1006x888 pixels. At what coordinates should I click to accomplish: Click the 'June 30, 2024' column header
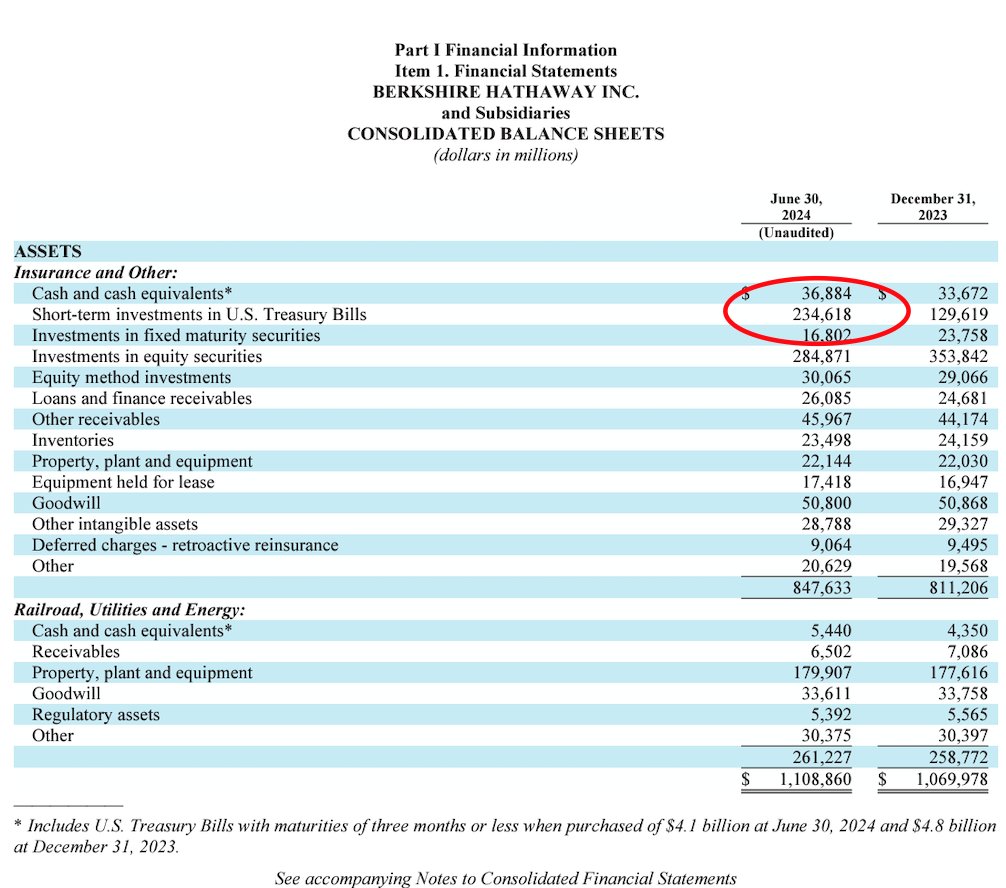pos(796,207)
